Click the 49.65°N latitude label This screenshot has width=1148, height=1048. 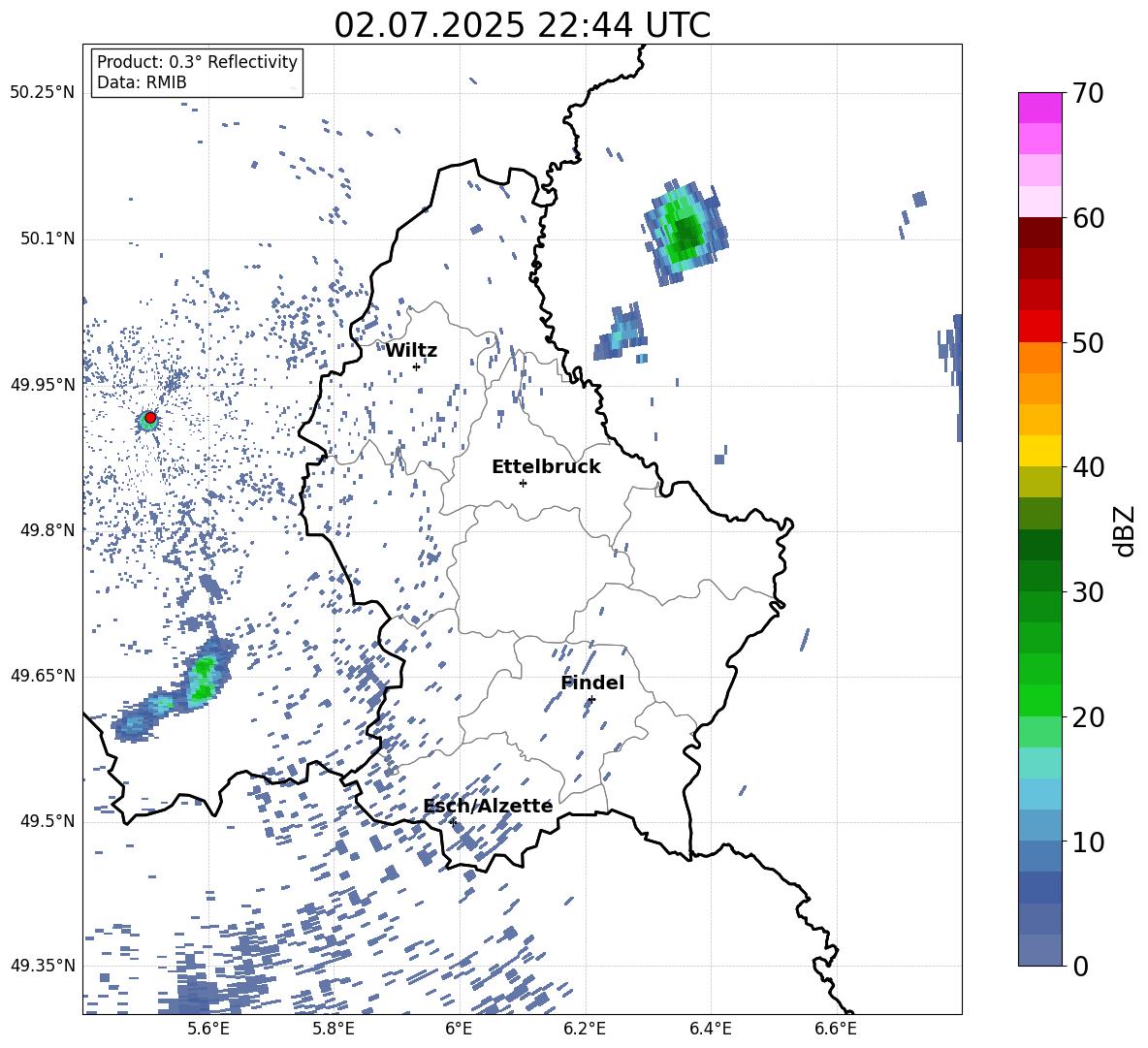click(43, 676)
